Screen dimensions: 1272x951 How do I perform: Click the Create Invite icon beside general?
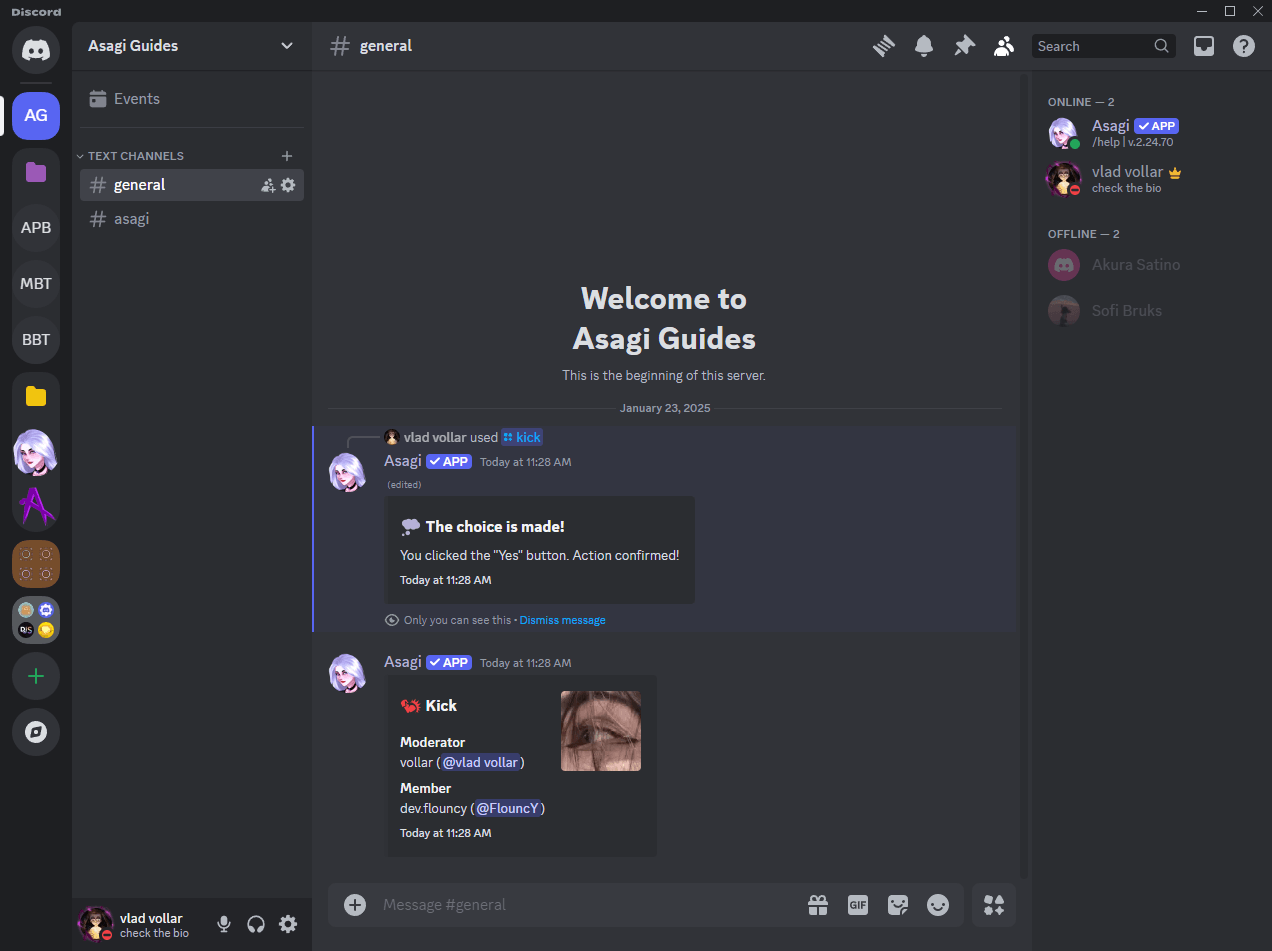268,185
